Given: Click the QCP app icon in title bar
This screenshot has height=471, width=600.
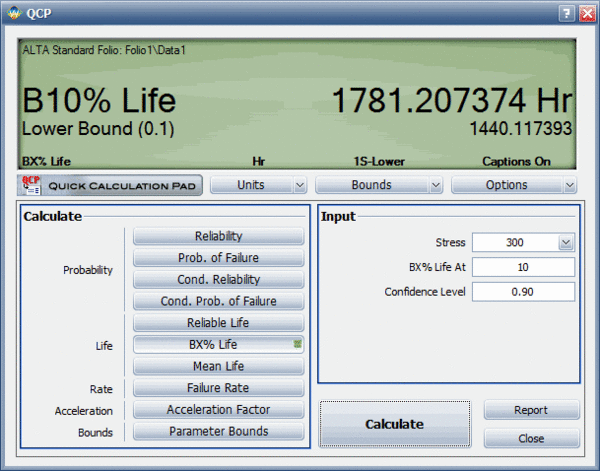Looking at the screenshot, I should pyautogui.click(x=14, y=13).
